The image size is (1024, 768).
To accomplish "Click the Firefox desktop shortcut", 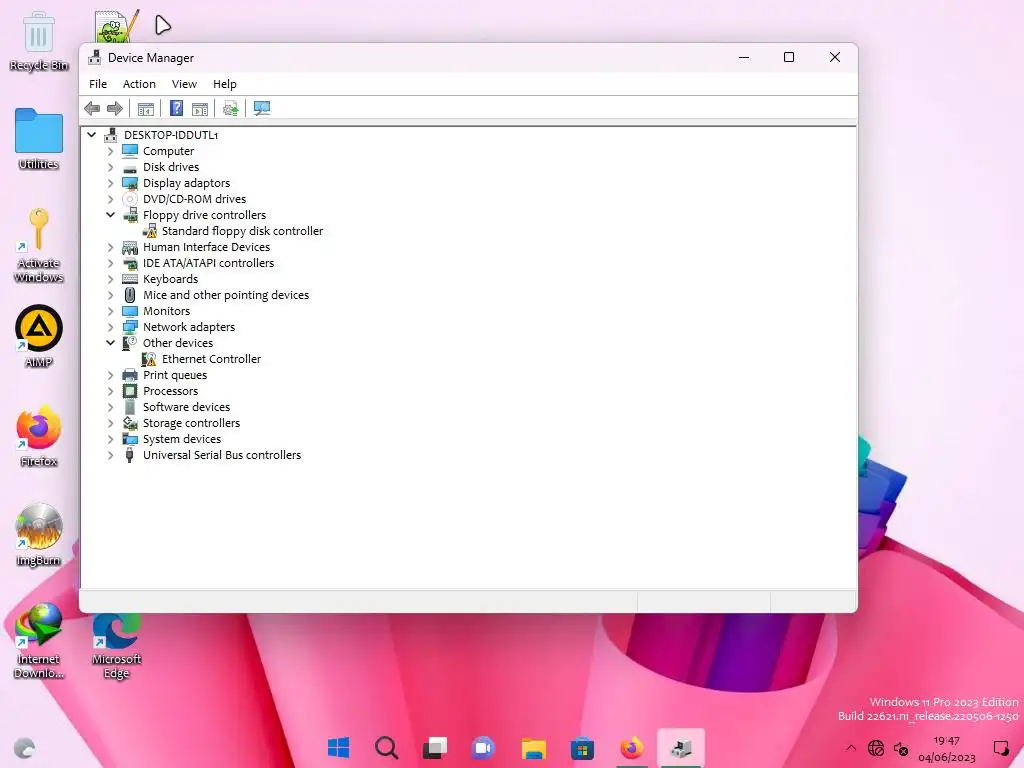I will click(x=39, y=436).
